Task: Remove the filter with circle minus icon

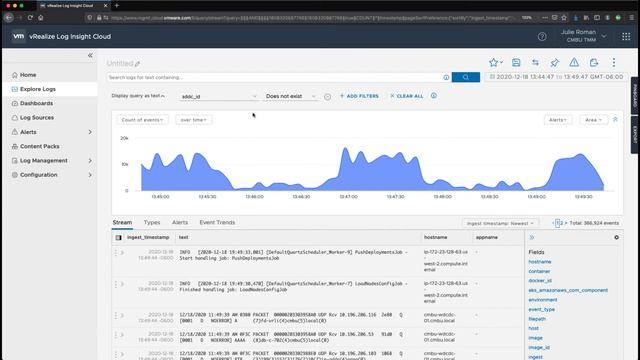Action: pyautogui.click(x=327, y=97)
